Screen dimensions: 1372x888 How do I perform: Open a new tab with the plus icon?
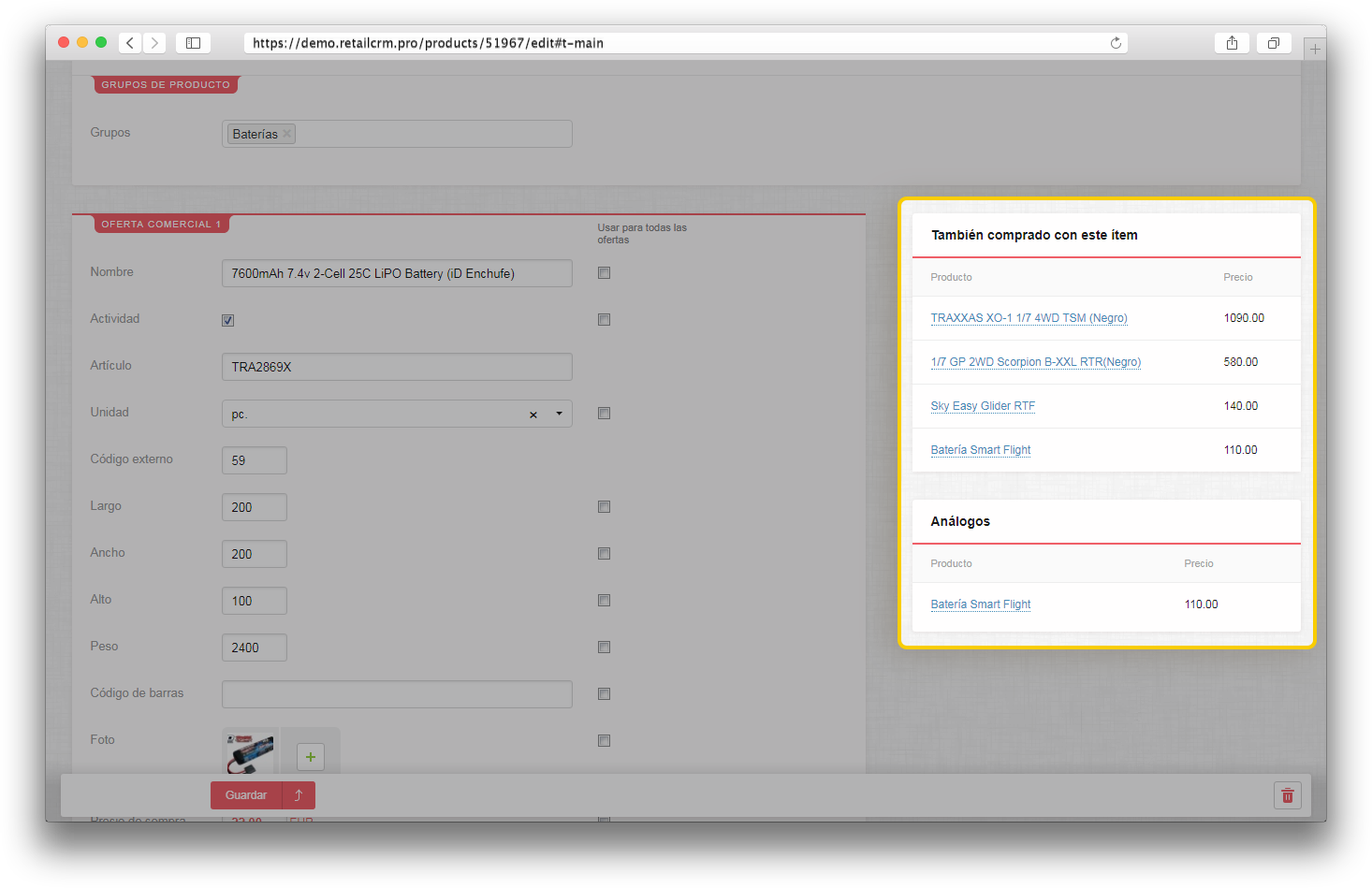(x=1315, y=49)
